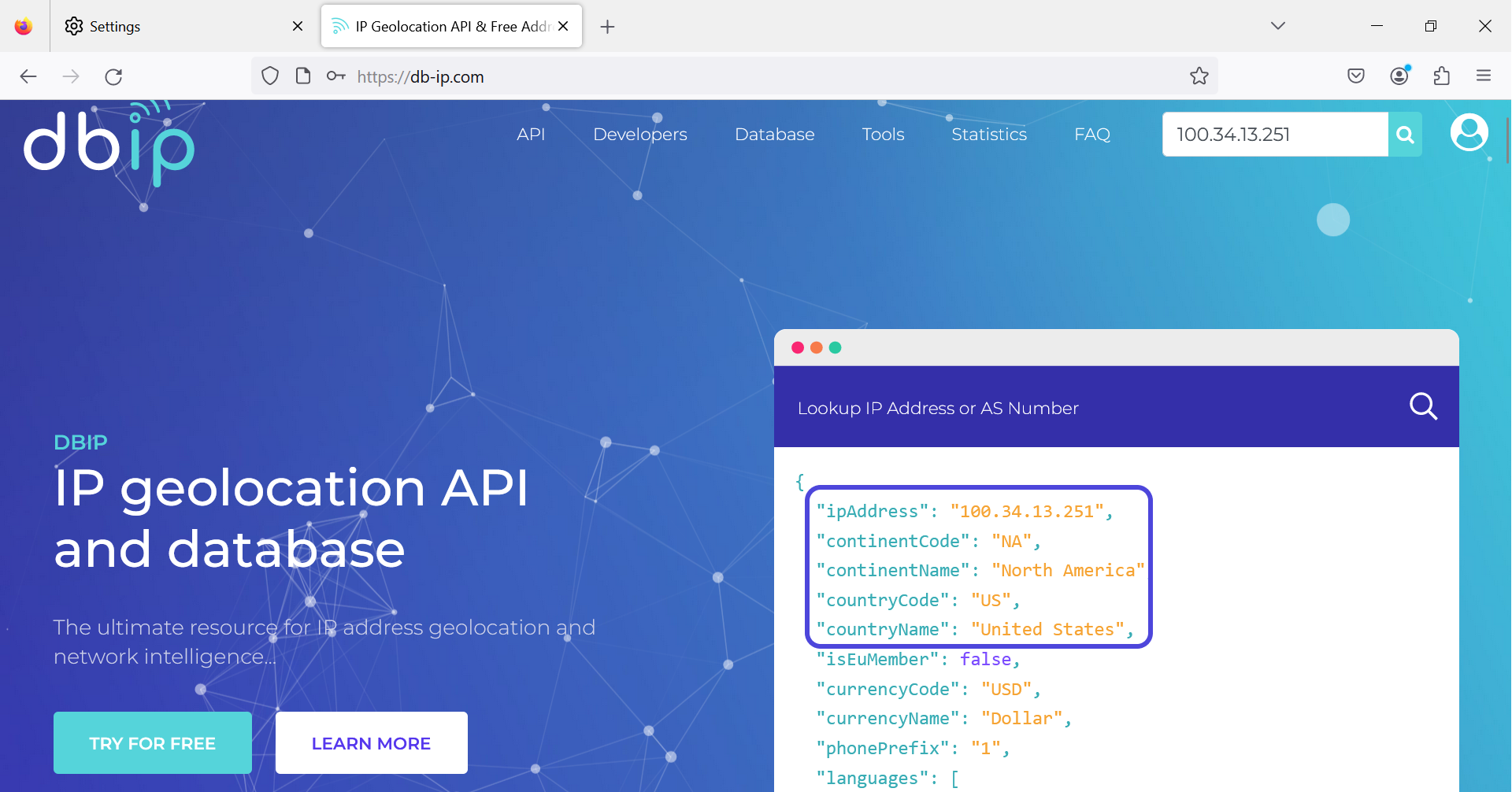The width and height of the screenshot is (1512, 792).
Task: Select the currencyCode value USD
Action: [1006, 690]
